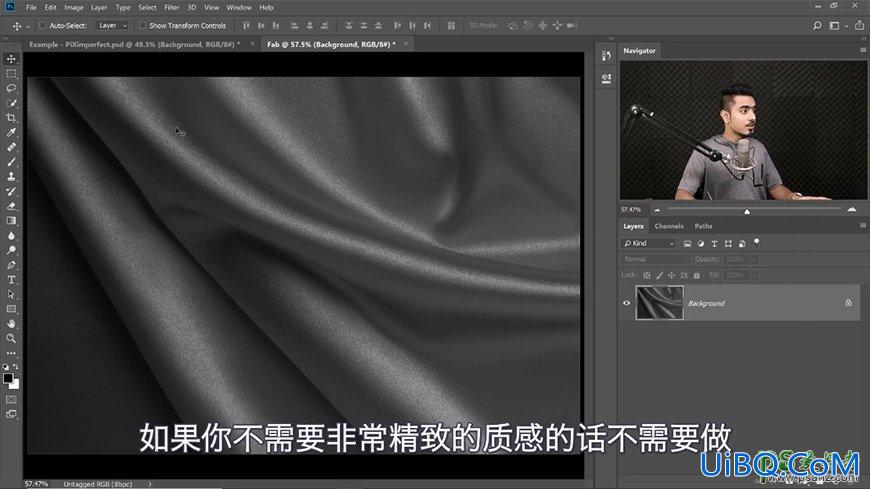The image size is (870, 489).
Task: Open the Image menu
Action: coord(73,8)
